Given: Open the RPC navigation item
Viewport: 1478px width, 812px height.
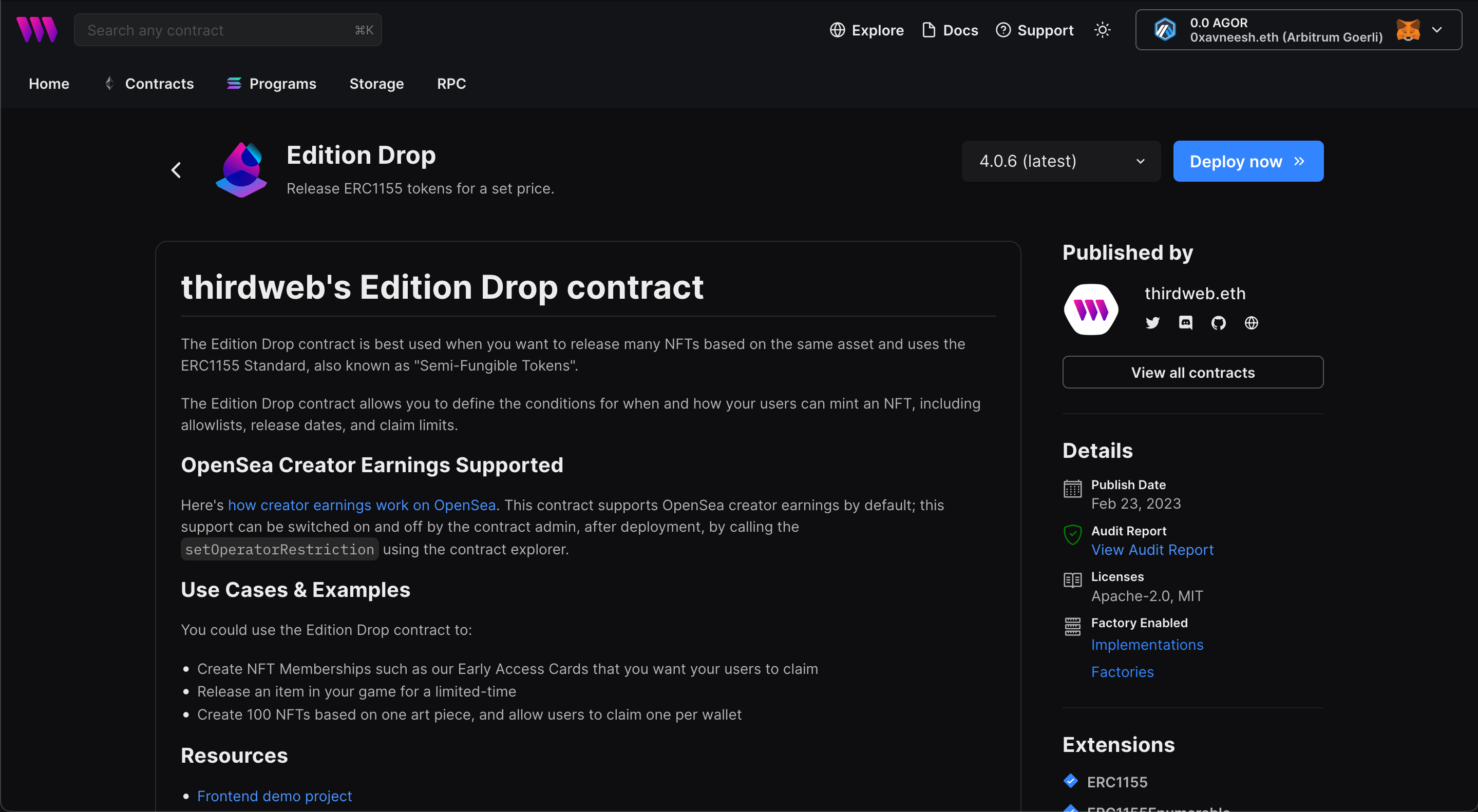Looking at the screenshot, I should [x=451, y=83].
